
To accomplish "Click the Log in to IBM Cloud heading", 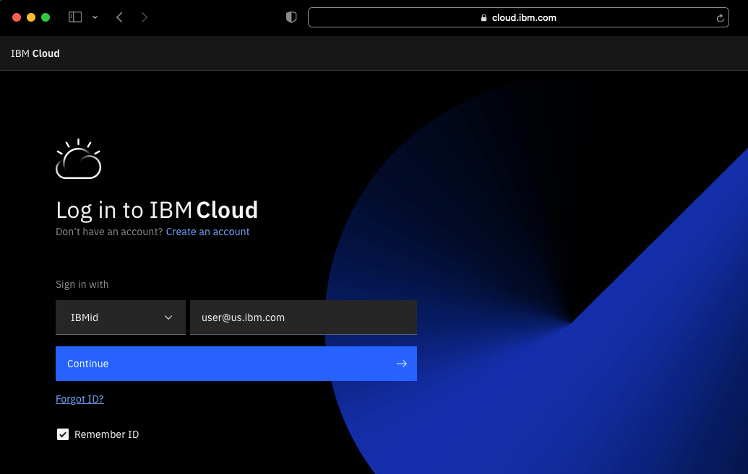I will tap(157, 210).
